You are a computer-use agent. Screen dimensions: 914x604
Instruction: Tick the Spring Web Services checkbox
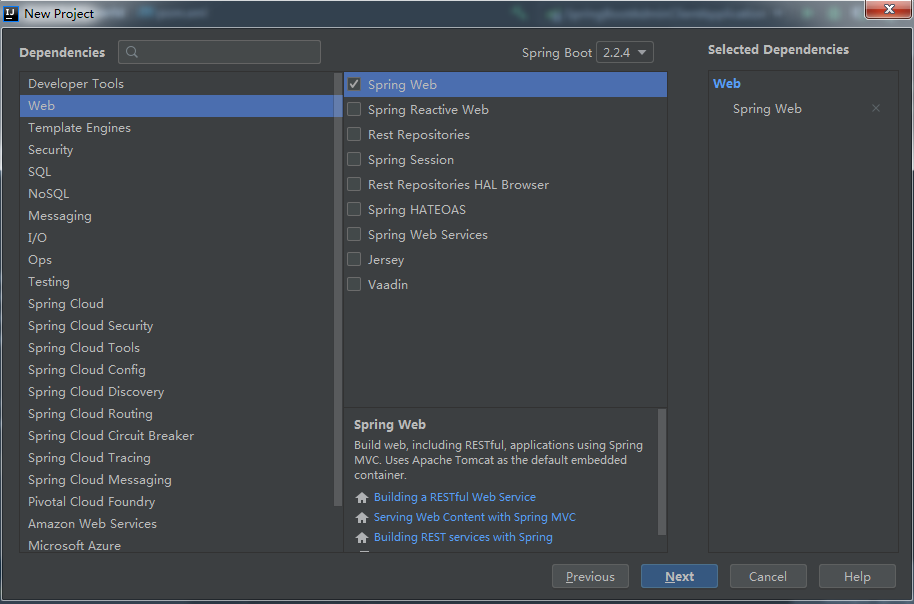[354, 235]
